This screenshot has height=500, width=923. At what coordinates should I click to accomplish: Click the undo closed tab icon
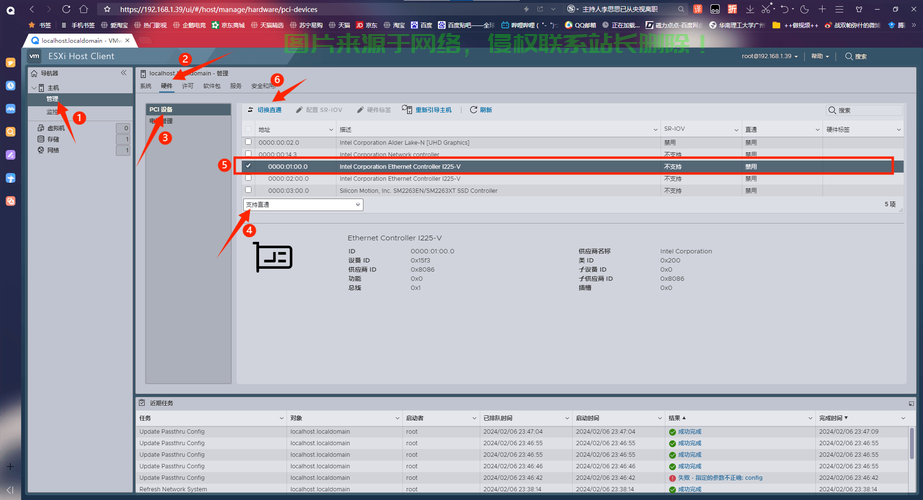pyautogui.click(x=785, y=9)
